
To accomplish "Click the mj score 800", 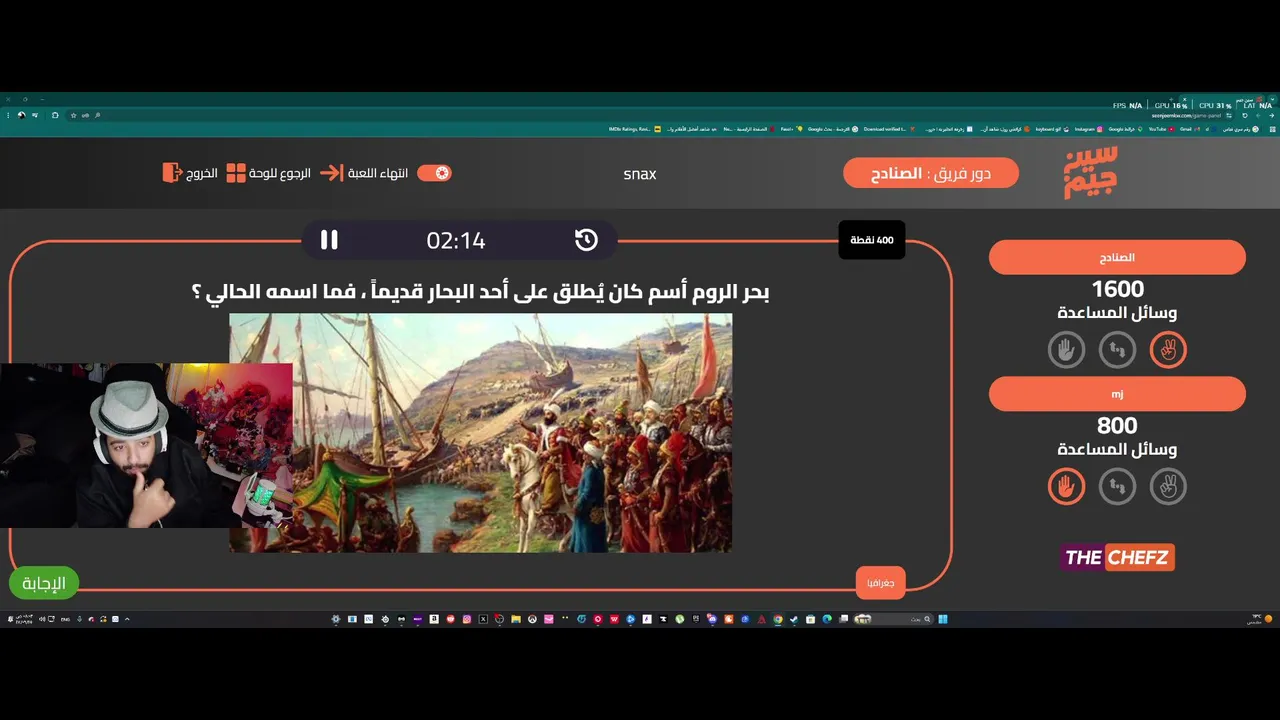I will coord(1117,426).
